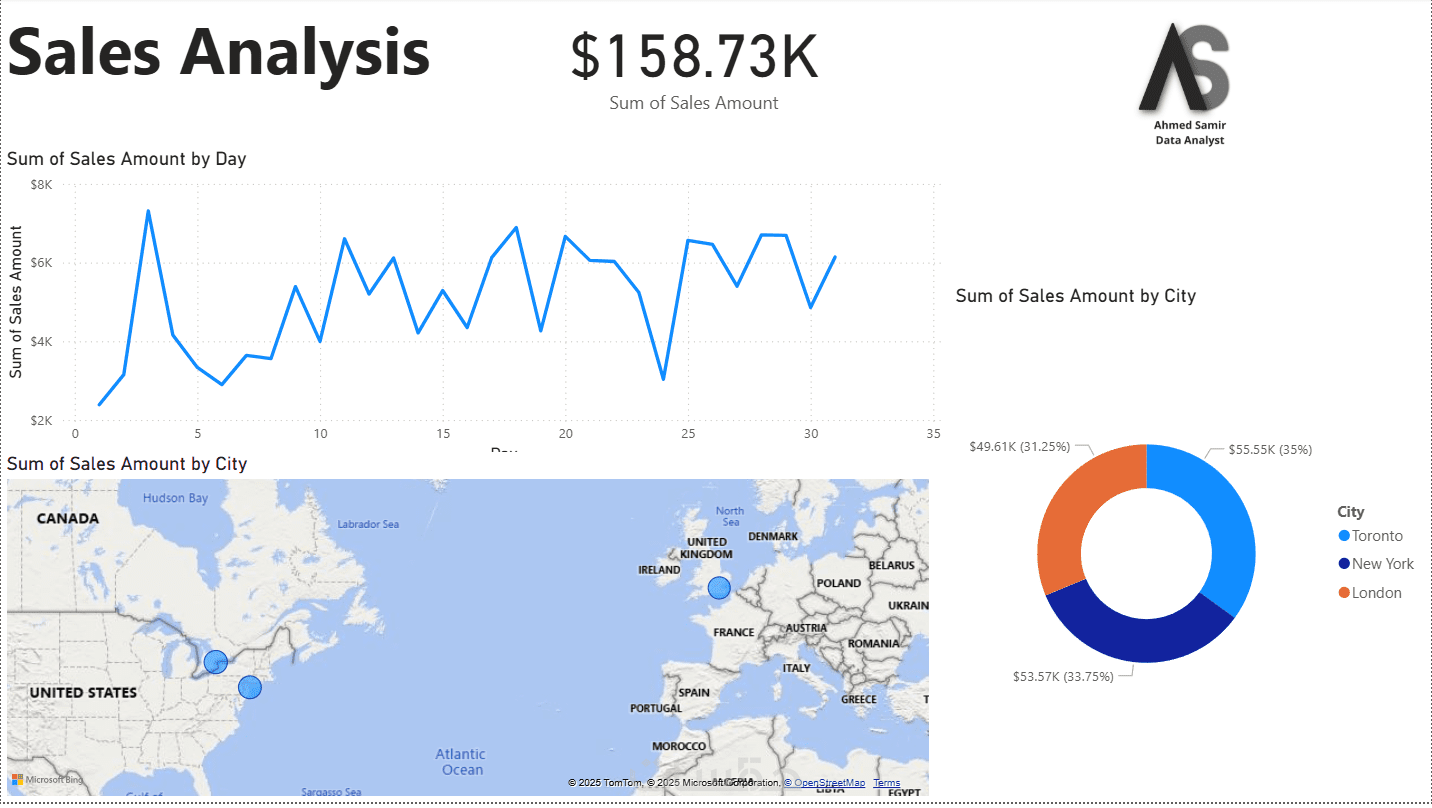Viewport: 1432px width, 808px height.
Task: Click the Microsoft Bing logo on map
Action: tap(46, 779)
